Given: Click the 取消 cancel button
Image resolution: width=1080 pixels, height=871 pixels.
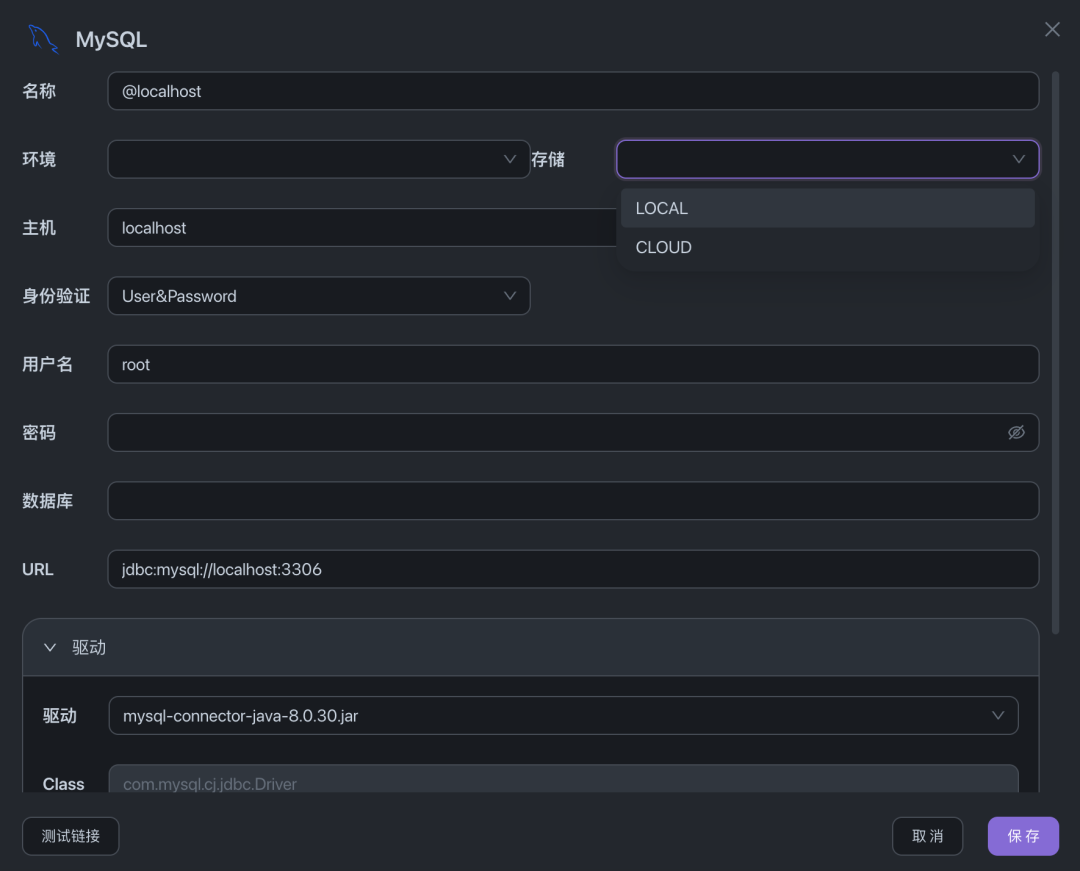Looking at the screenshot, I should point(927,836).
